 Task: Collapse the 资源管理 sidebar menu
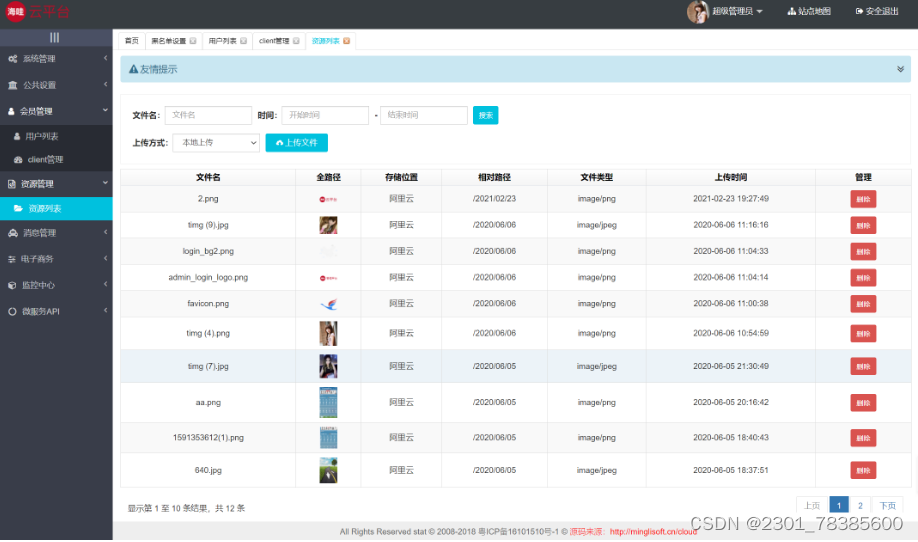tap(56, 184)
